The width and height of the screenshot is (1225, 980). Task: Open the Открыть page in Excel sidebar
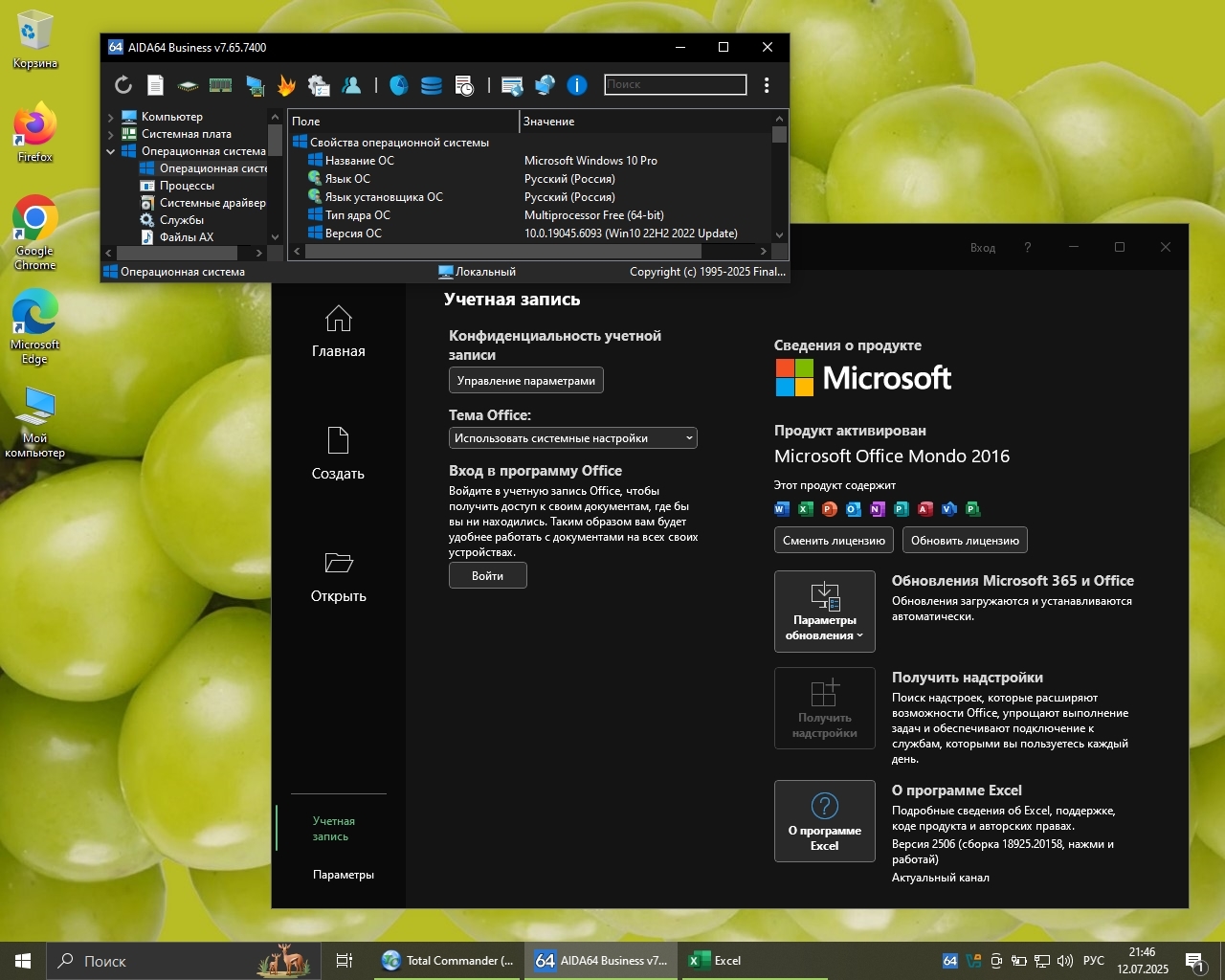[x=339, y=576]
